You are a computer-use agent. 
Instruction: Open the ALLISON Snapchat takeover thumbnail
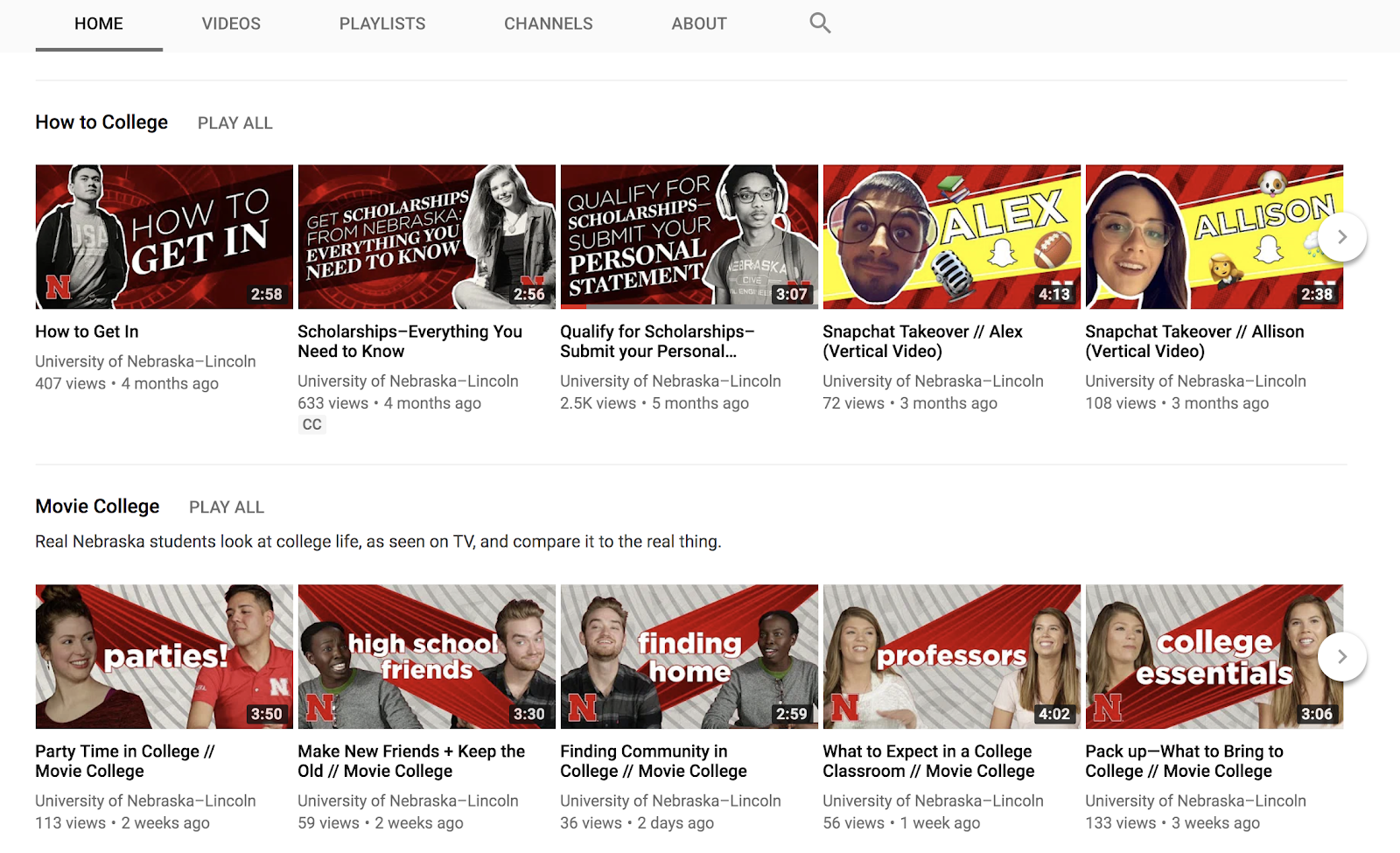pos(1214,236)
